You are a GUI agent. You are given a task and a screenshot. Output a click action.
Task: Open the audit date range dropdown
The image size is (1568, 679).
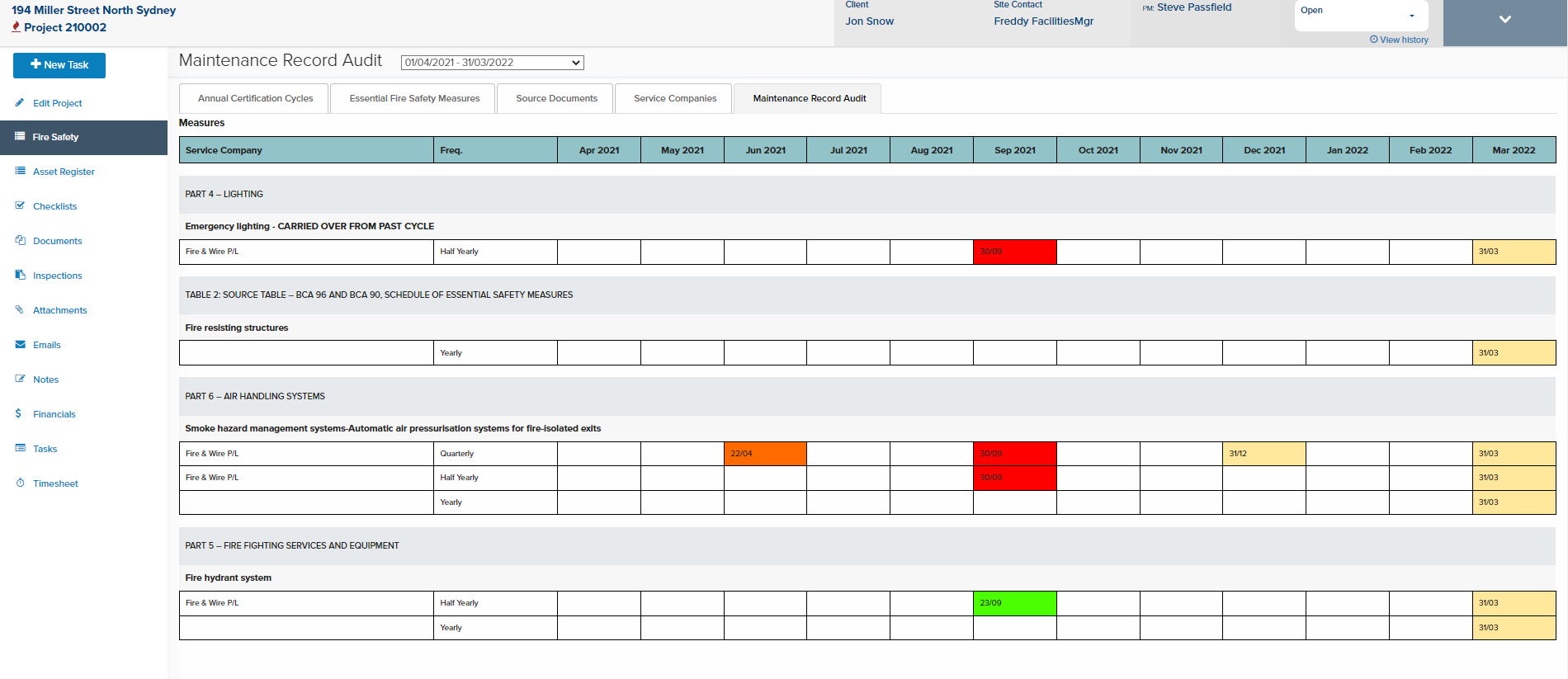(493, 63)
